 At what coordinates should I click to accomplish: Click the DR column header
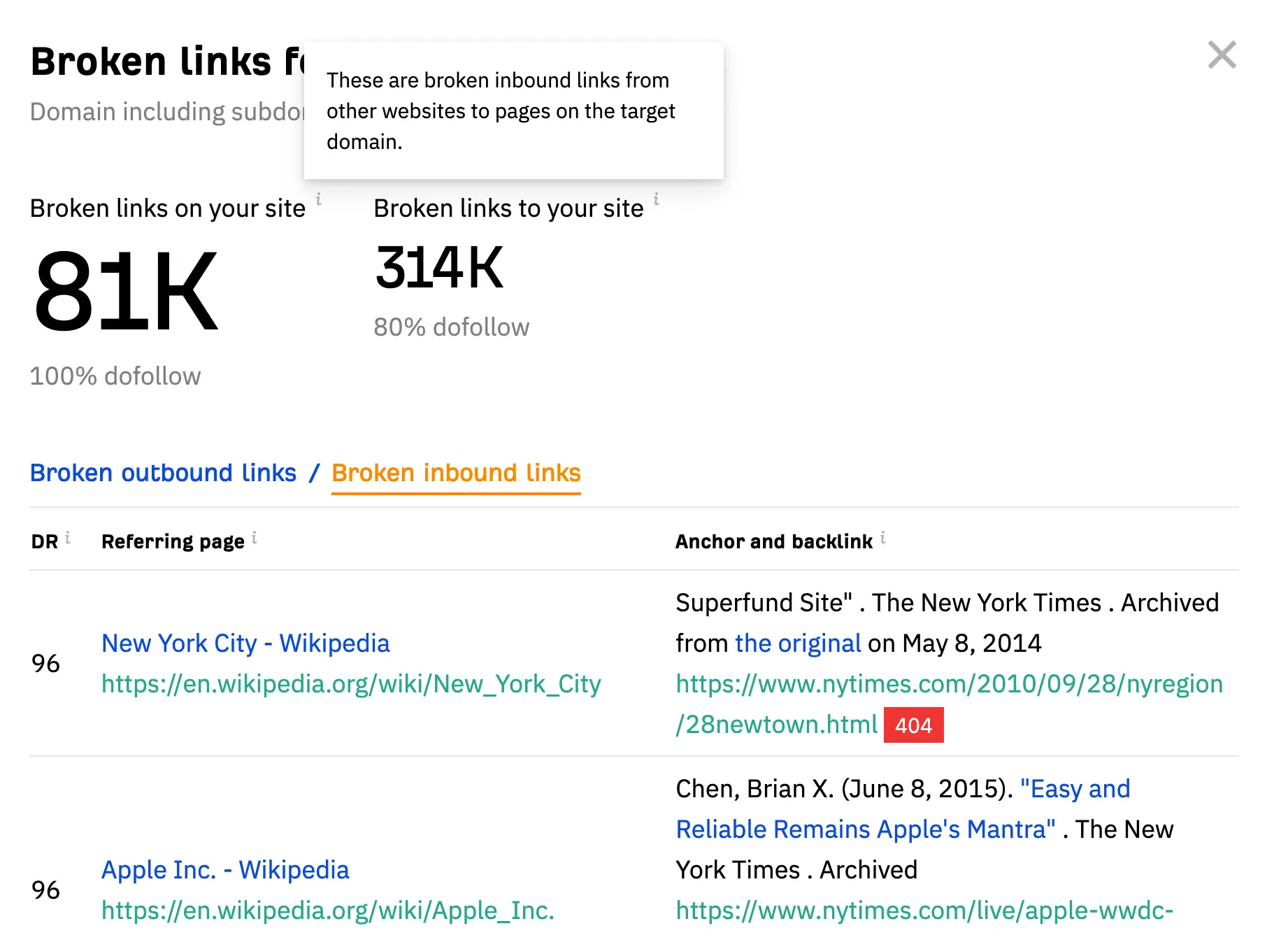pyautogui.click(x=45, y=541)
